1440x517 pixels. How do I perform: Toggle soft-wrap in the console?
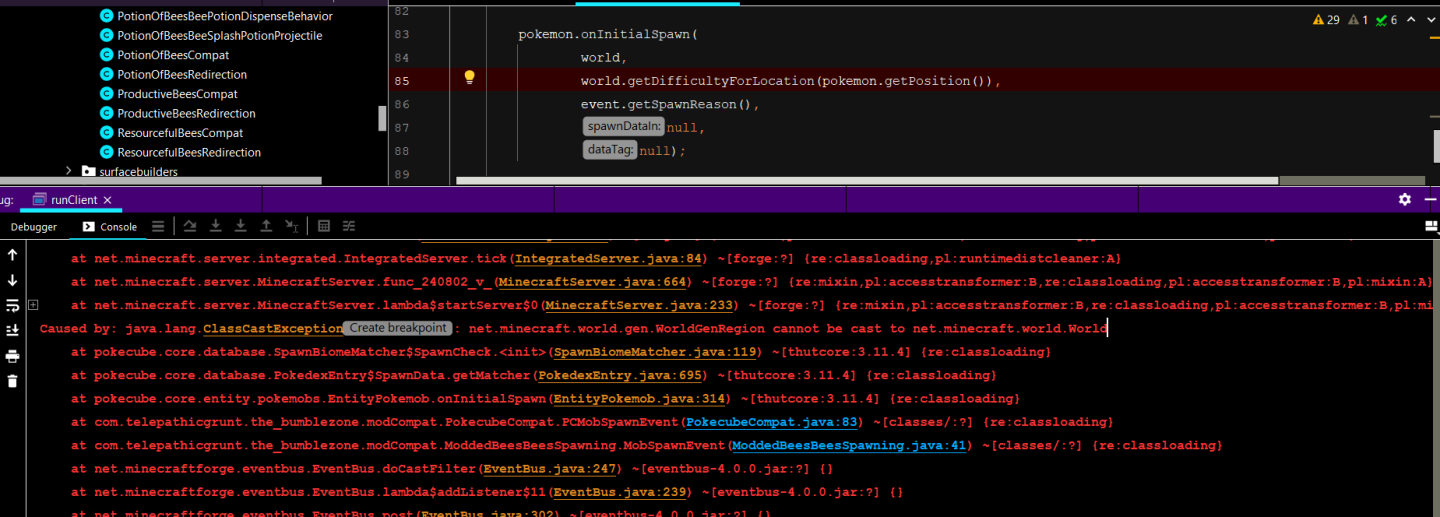pyautogui.click(x=12, y=305)
